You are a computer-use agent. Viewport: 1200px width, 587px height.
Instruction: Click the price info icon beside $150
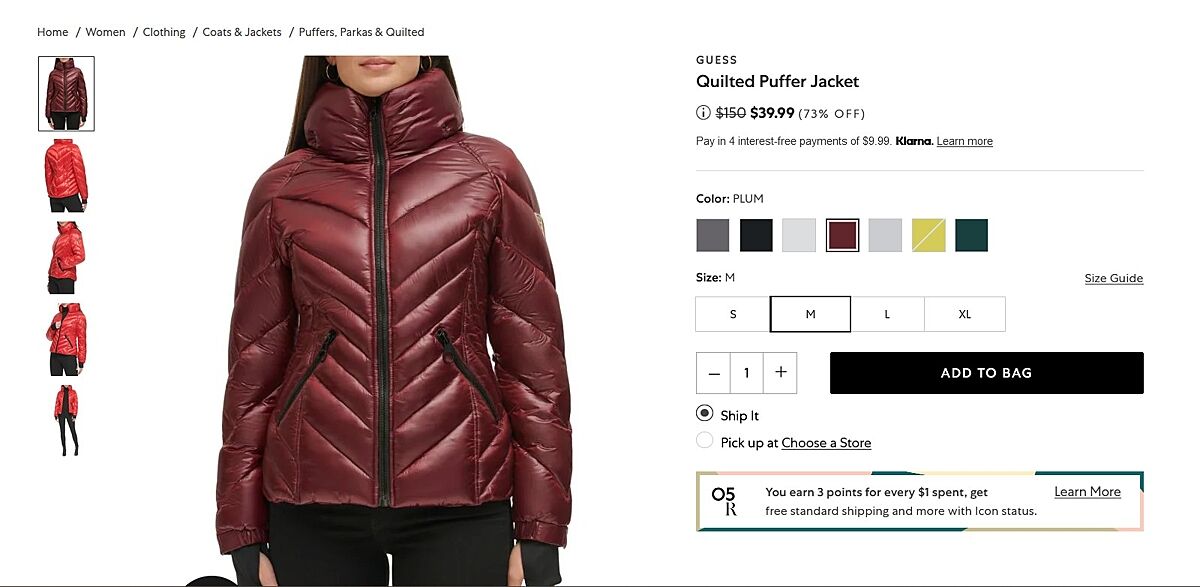coord(703,113)
